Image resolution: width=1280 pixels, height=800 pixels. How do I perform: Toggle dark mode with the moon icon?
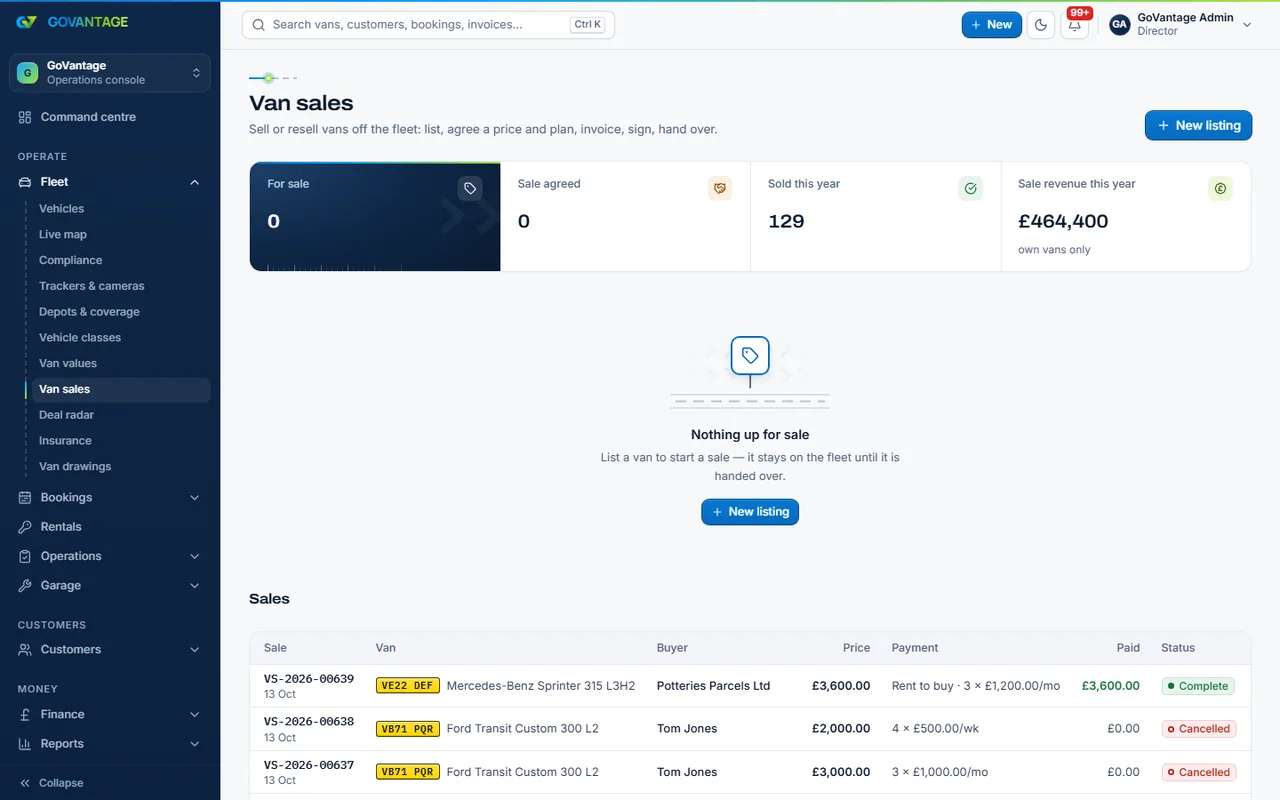(1041, 25)
